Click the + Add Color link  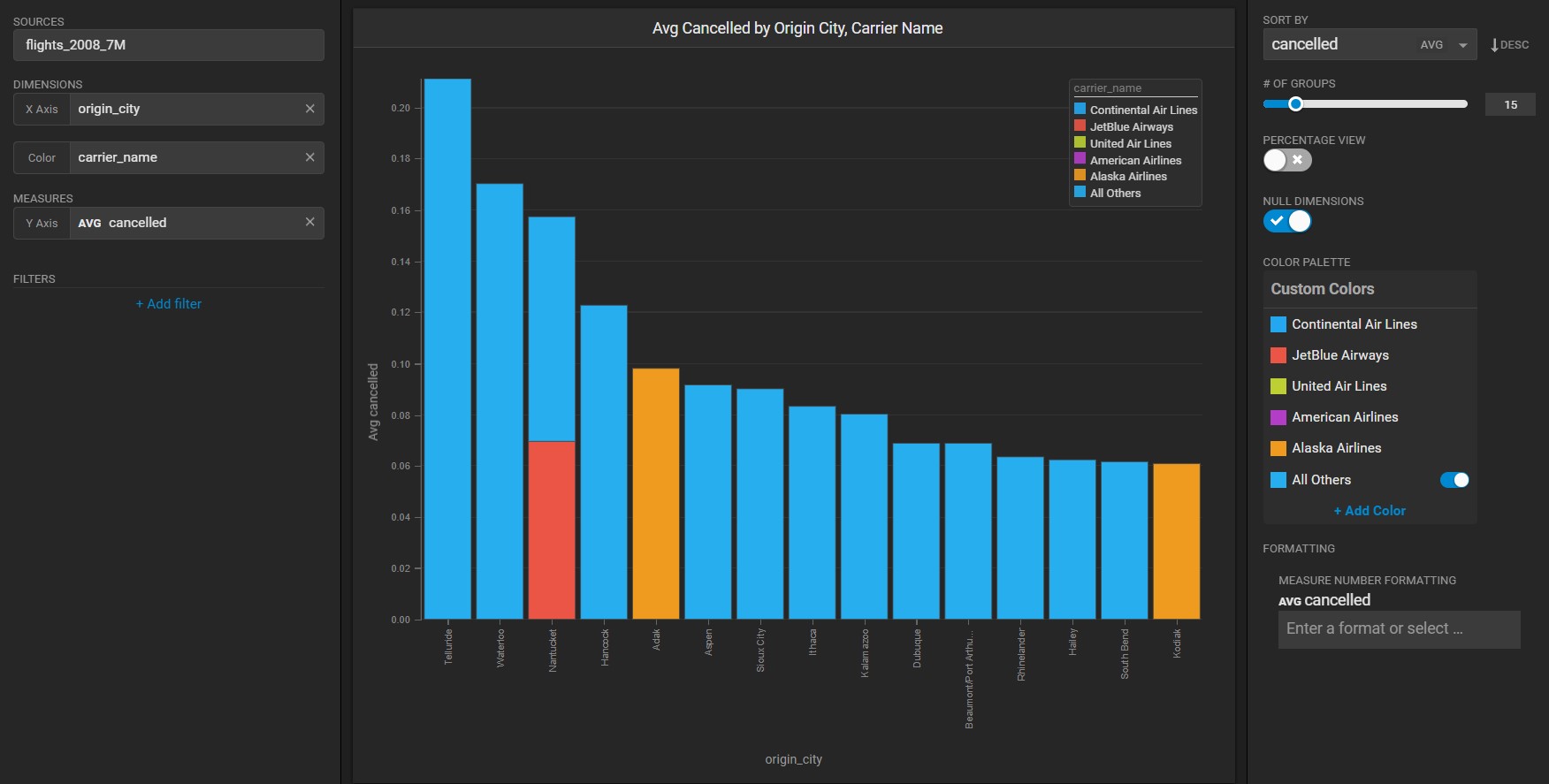click(x=1369, y=511)
